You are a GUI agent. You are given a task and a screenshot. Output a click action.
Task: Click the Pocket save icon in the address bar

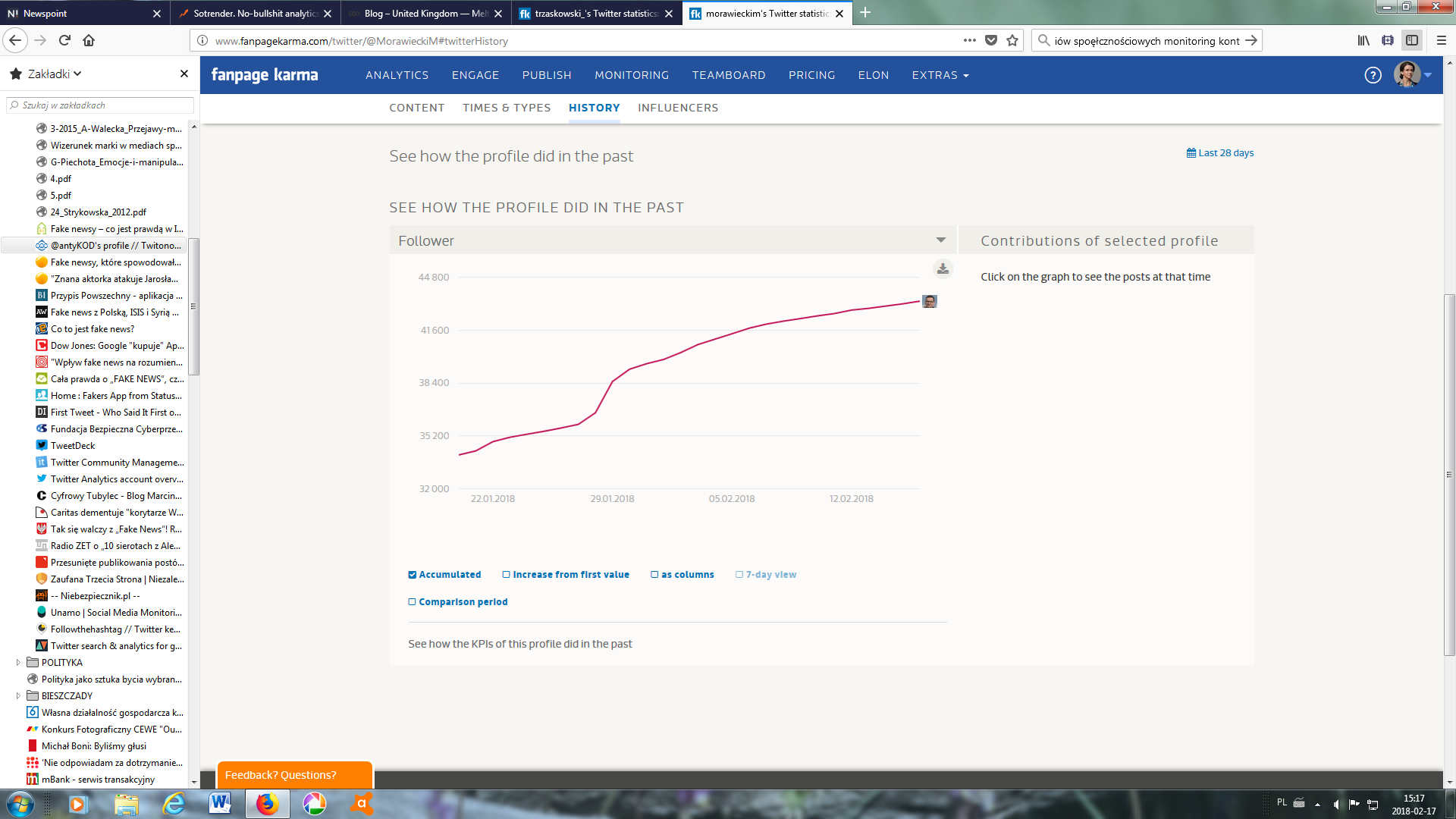[x=991, y=41]
